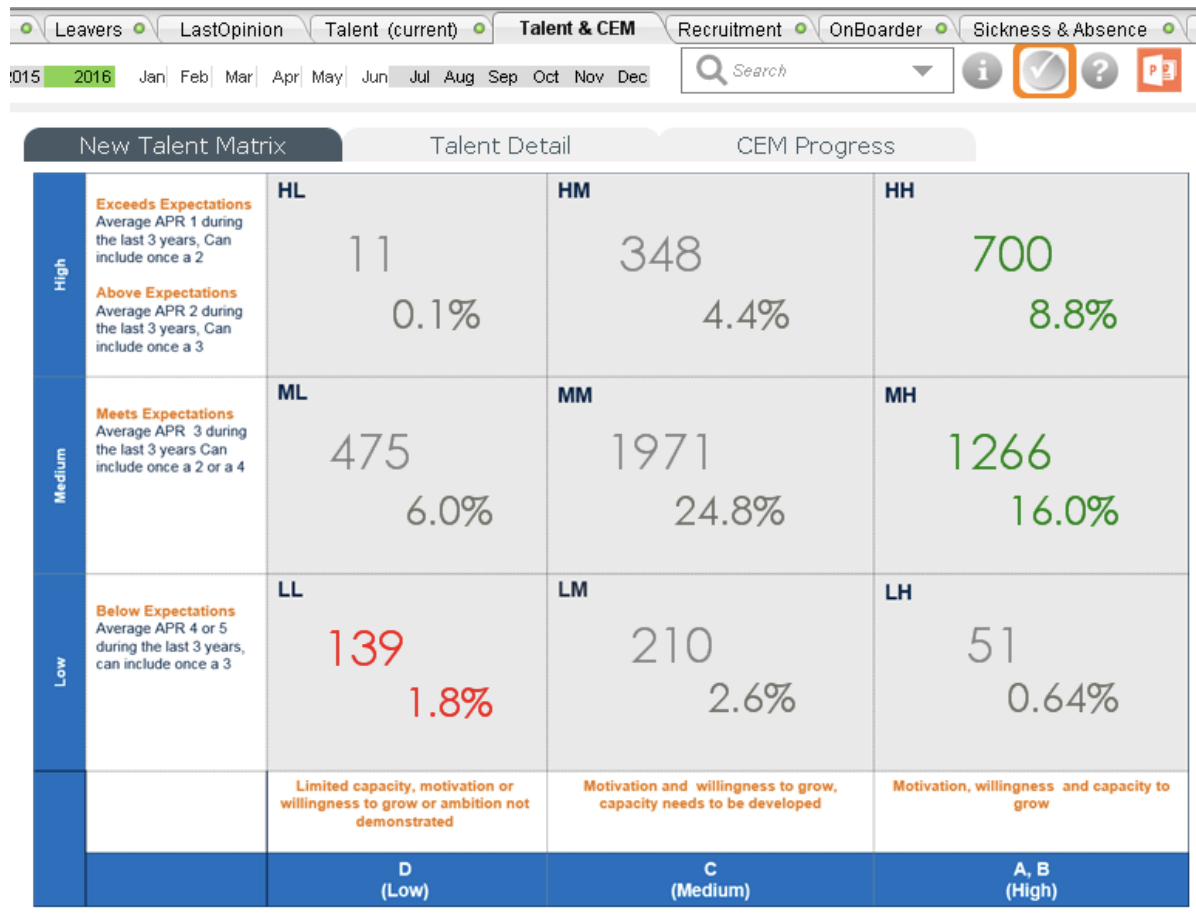The image size is (1196, 914).
Task: Select the LL cell showing 139
Action: pyautogui.click(x=366, y=648)
